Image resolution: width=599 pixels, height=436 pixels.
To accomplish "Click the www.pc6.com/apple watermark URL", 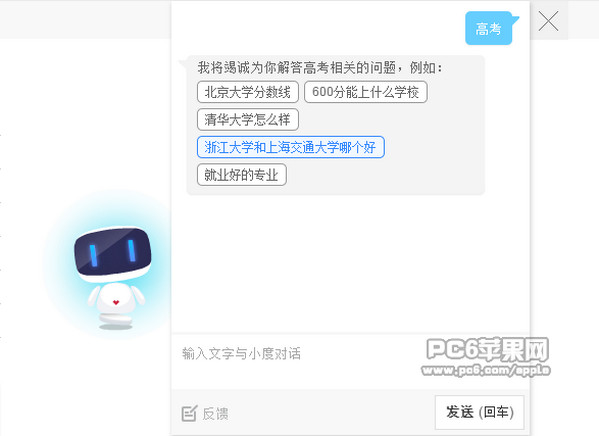I will pos(486,370).
